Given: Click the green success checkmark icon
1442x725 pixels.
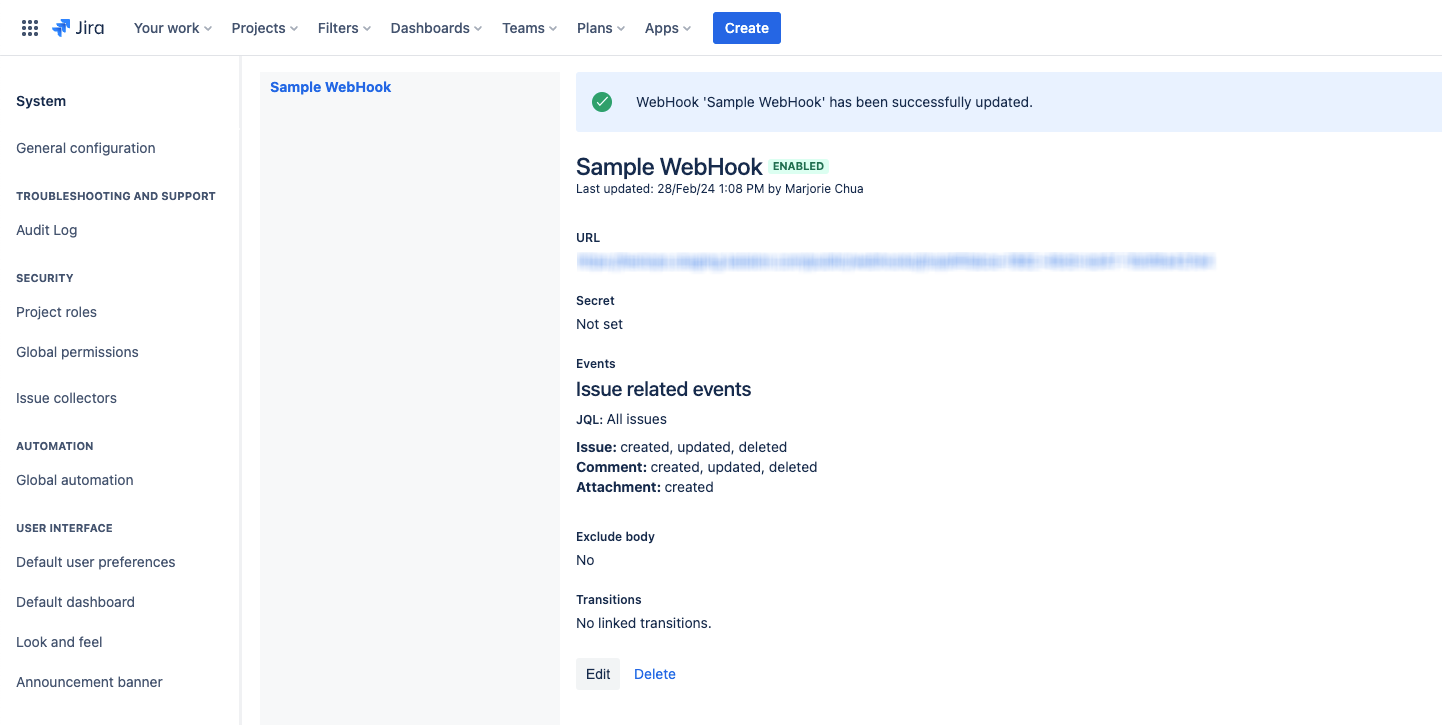Looking at the screenshot, I should [602, 102].
